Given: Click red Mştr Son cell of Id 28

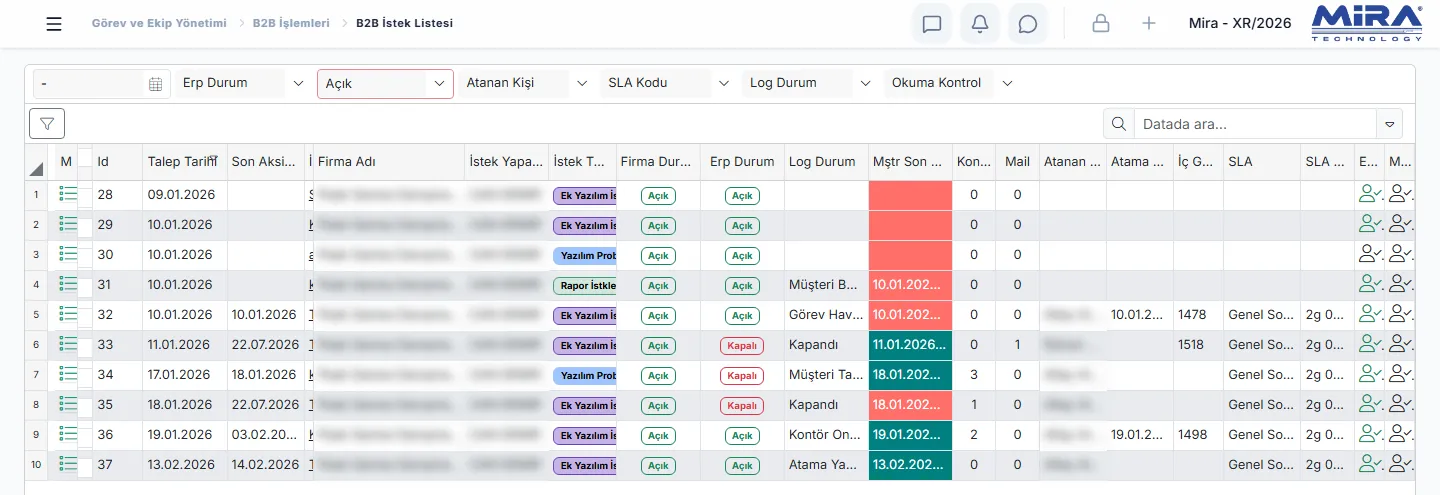Looking at the screenshot, I should click(910, 195).
